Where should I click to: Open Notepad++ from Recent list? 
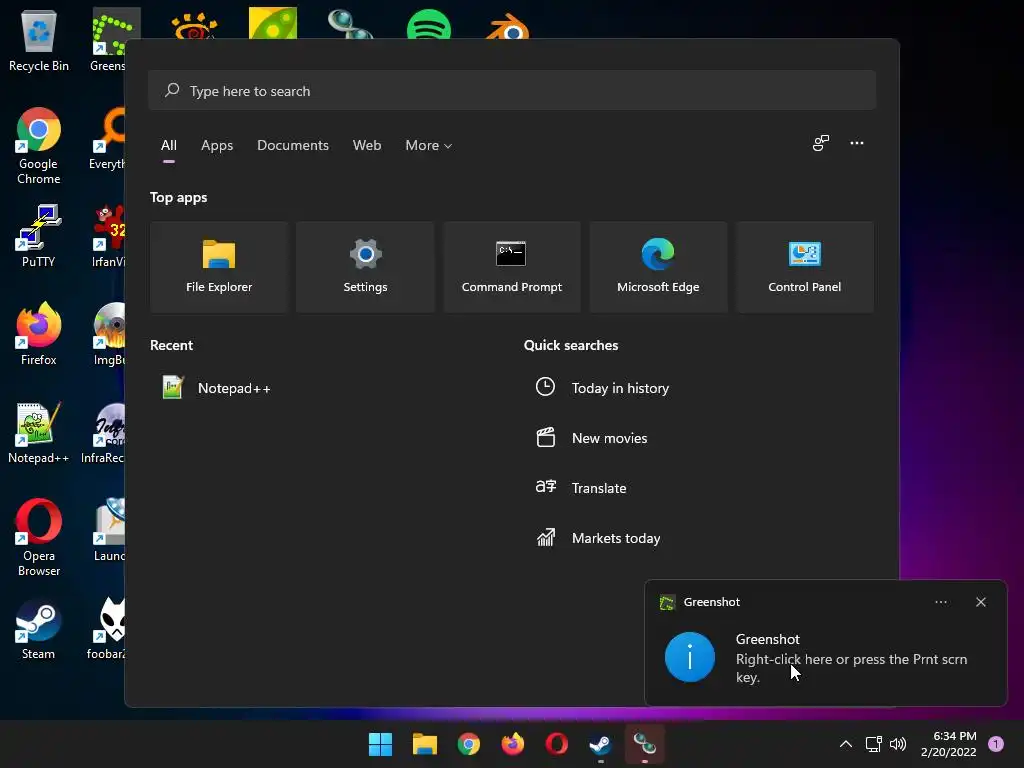click(217, 388)
